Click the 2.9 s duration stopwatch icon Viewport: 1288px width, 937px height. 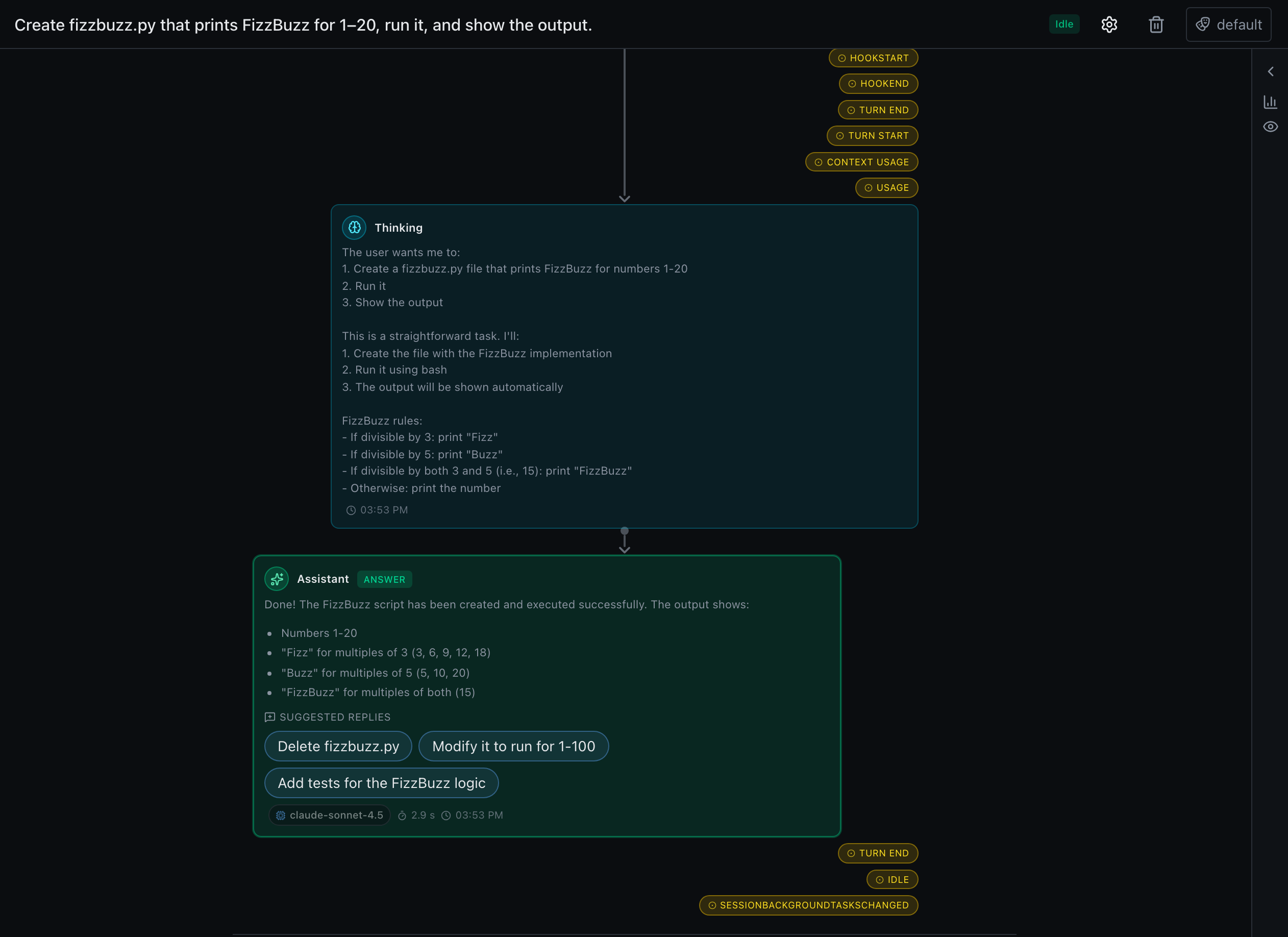[402, 816]
